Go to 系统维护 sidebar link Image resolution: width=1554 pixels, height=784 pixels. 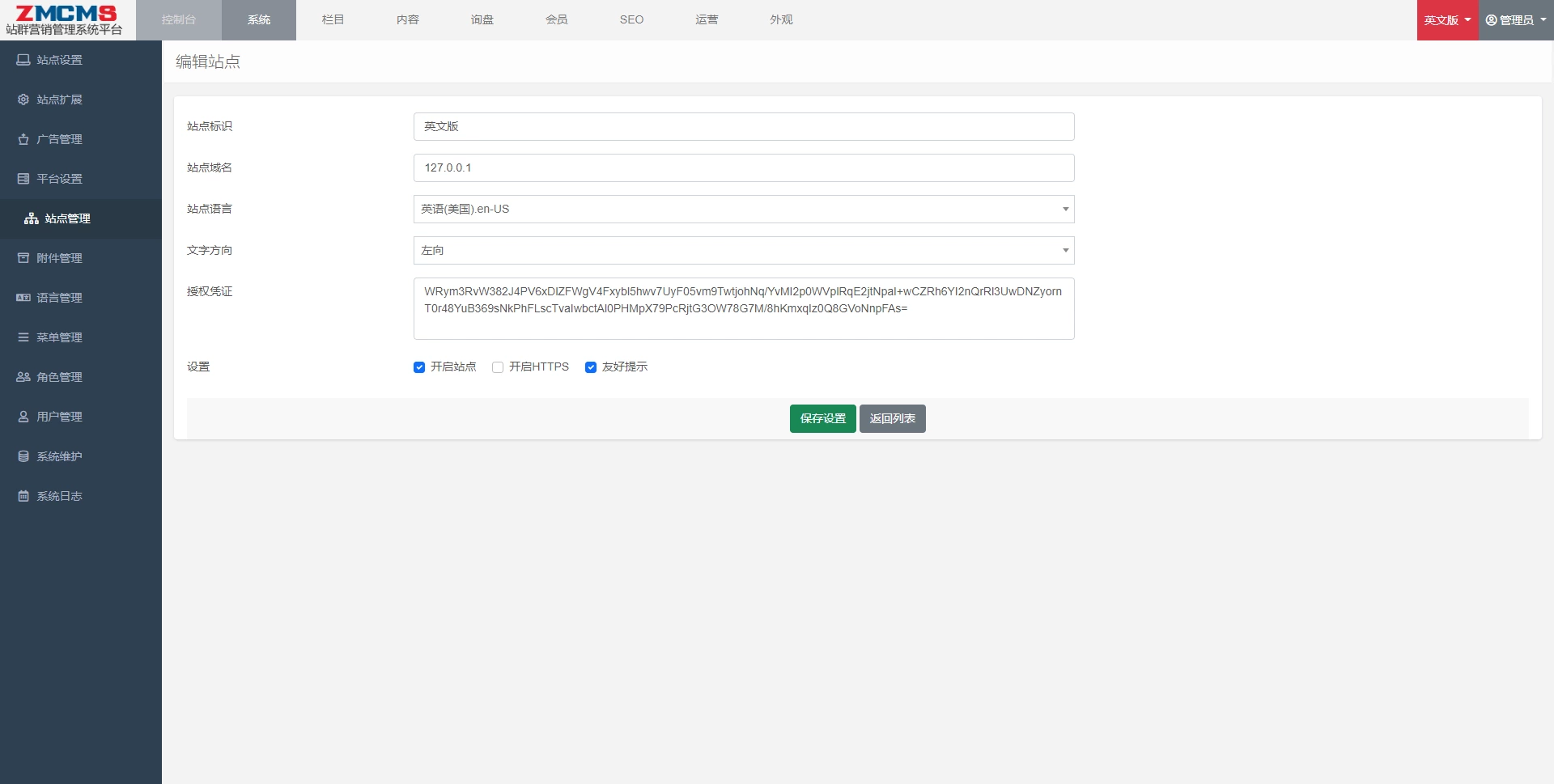click(81, 456)
